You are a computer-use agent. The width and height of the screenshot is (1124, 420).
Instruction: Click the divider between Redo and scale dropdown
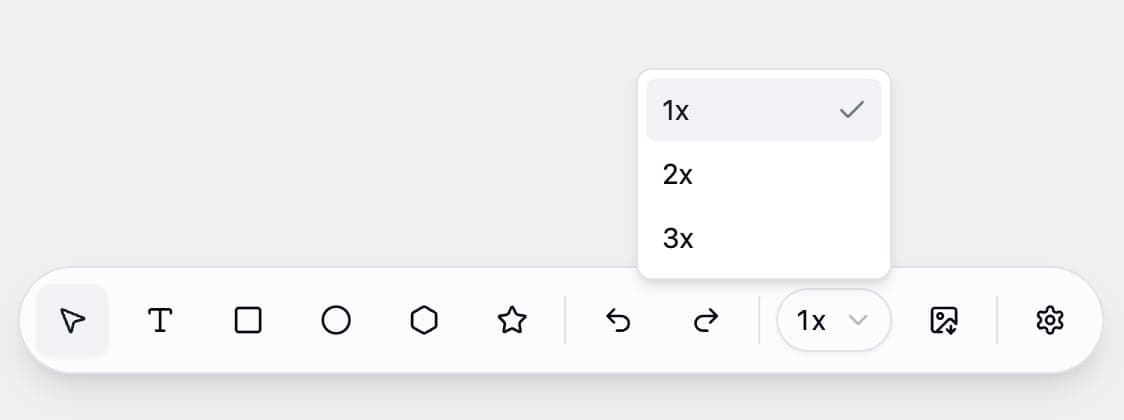click(x=759, y=321)
